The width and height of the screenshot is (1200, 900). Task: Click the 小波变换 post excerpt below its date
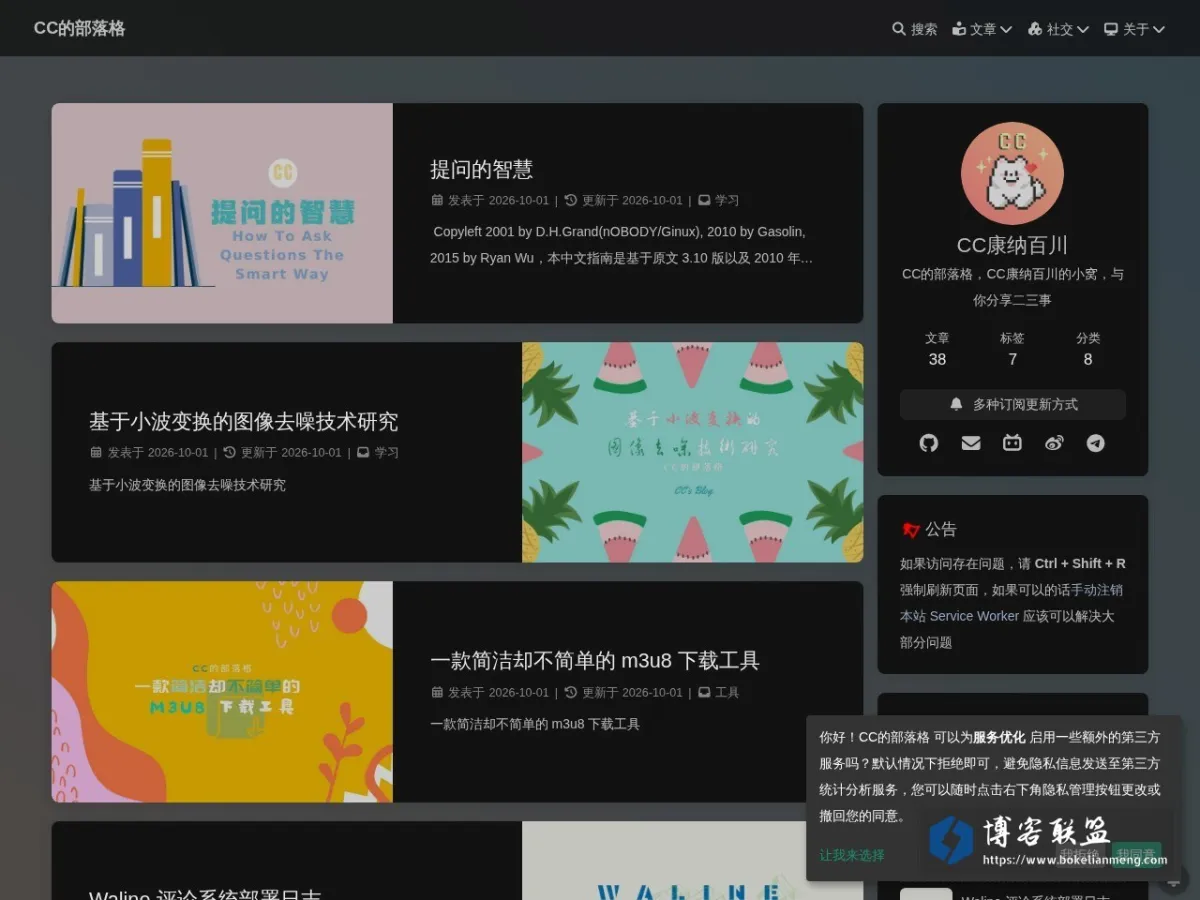coord(187,485)
